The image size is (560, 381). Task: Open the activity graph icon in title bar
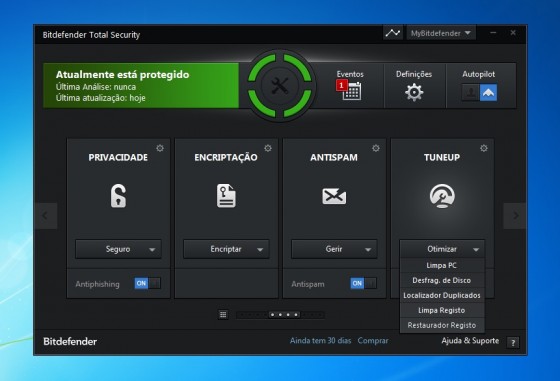(x=393, y=33)
